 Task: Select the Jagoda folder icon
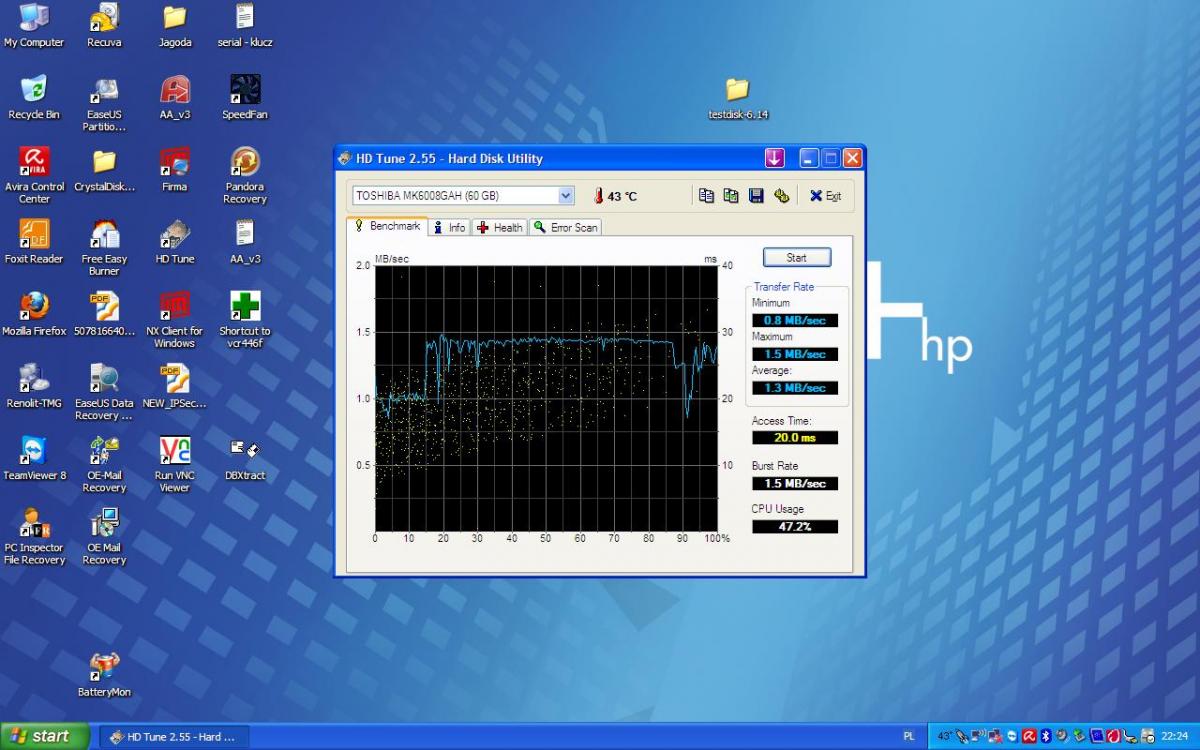coord(175,26)
